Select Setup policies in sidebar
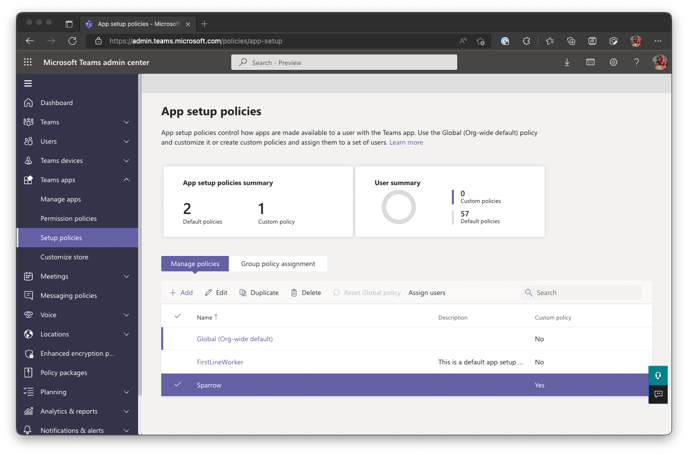 tap(77, 238)
